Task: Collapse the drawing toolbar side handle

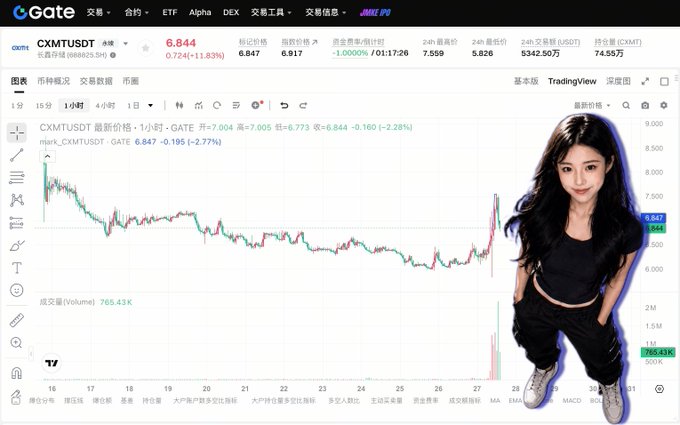Action: click(x=31, y=354)
